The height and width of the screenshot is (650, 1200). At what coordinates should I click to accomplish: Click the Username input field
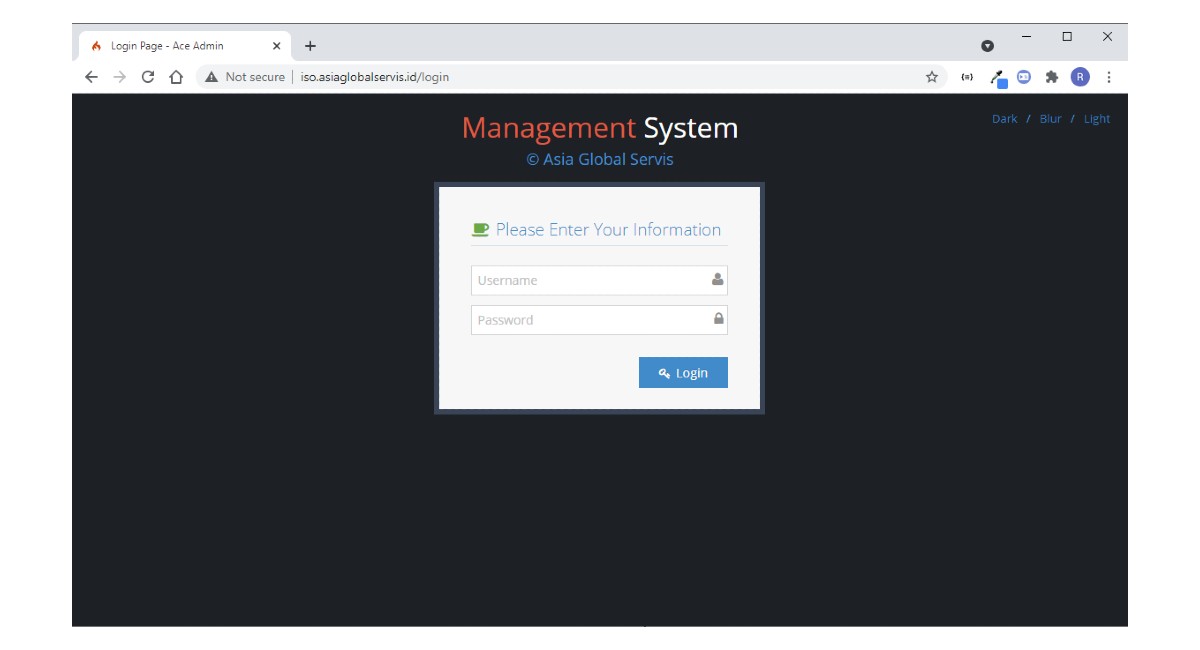coord(599,280)
